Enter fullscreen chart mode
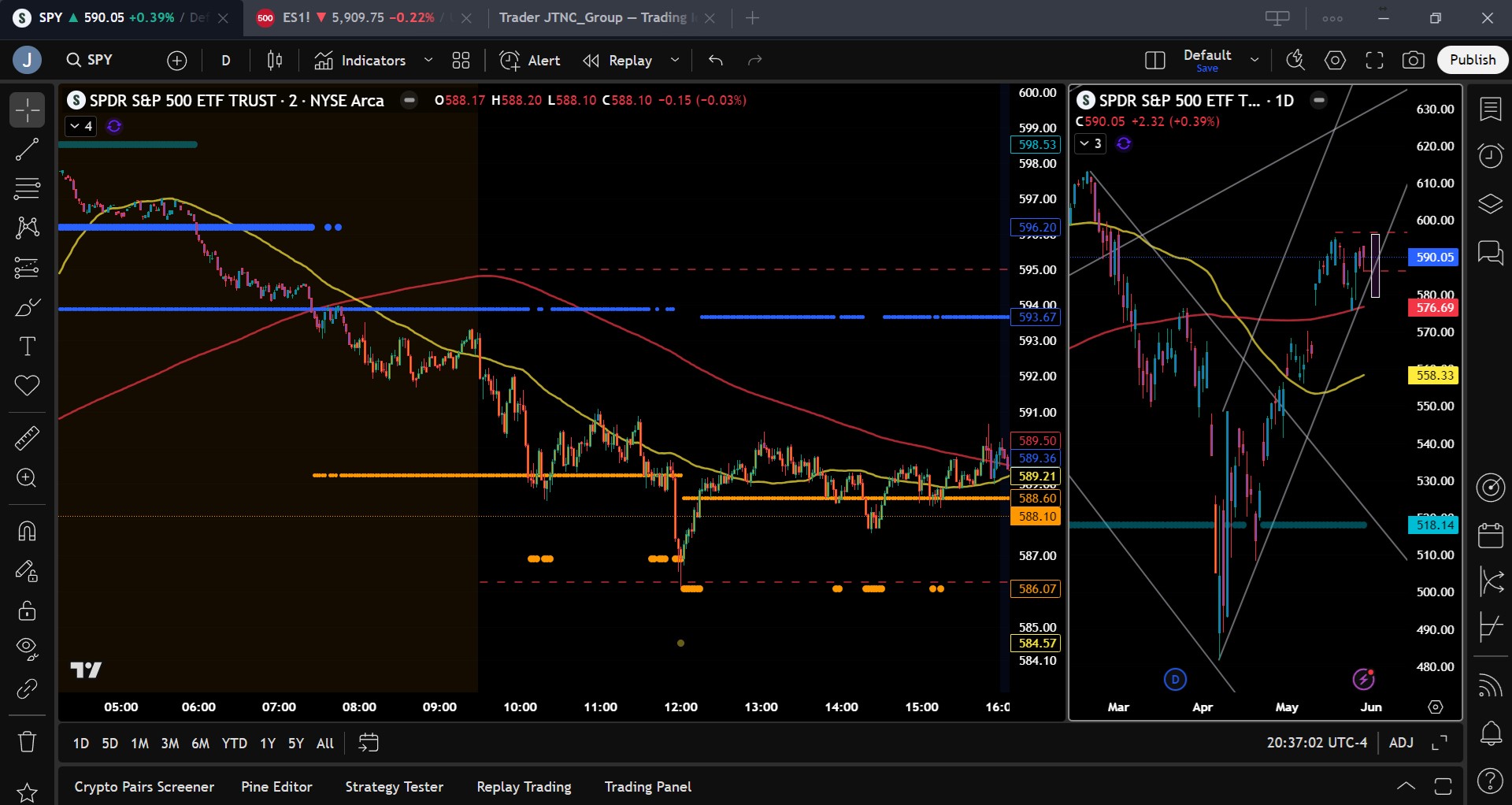 1374,61
